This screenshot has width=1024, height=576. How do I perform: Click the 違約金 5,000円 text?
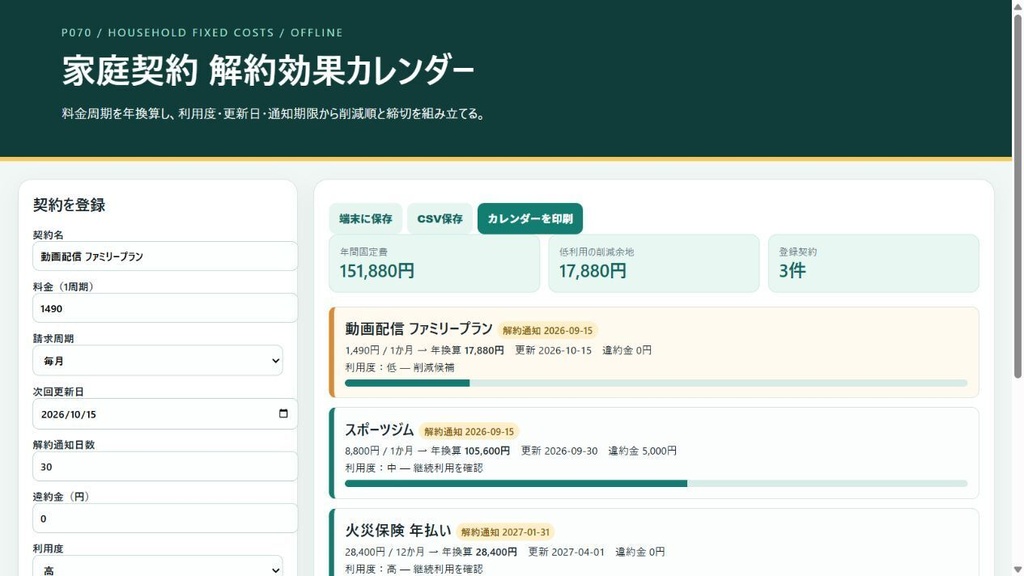click(643, 451)
